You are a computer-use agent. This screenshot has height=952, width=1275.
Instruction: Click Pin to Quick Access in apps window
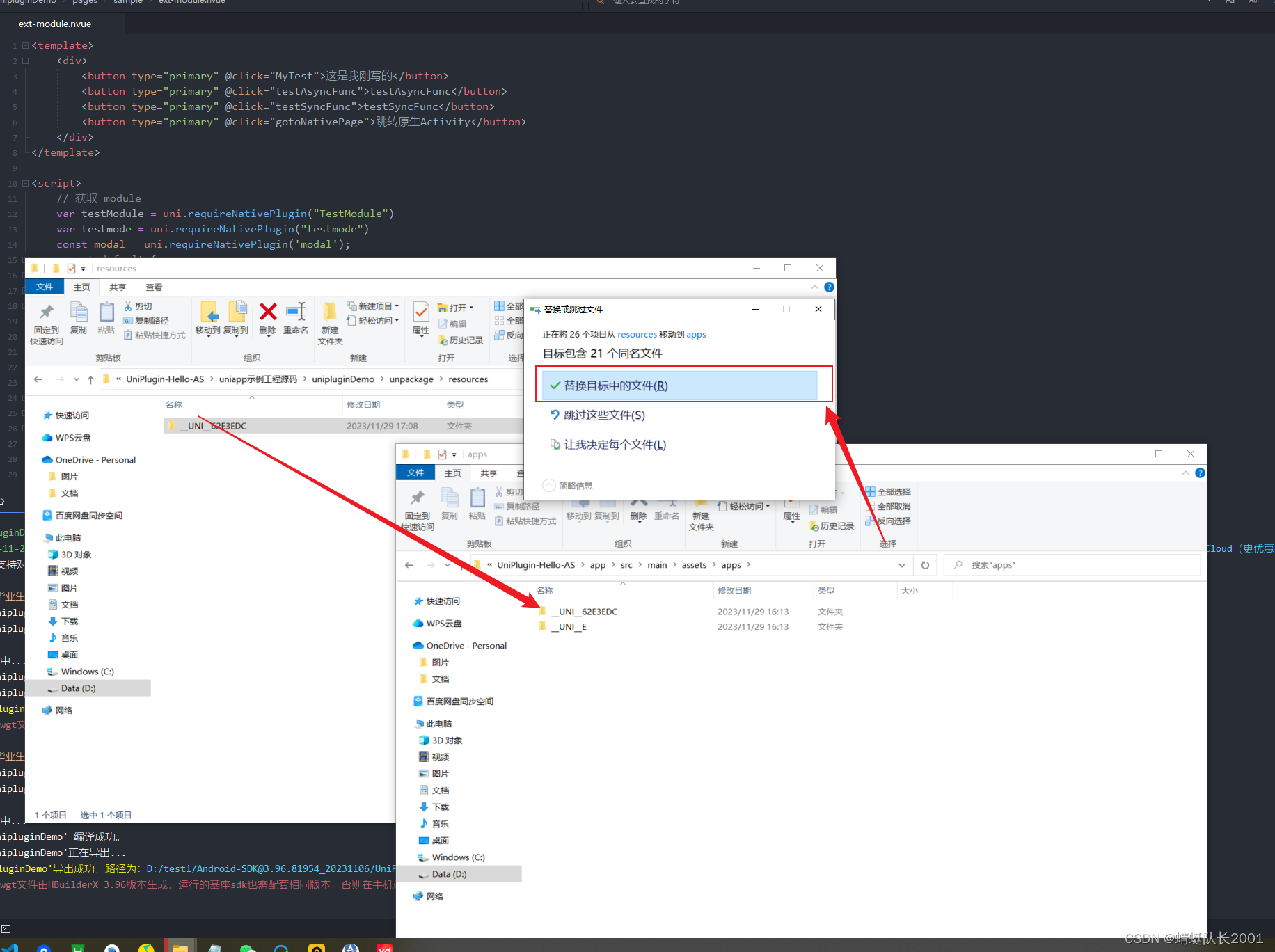pyautogui.click(x=418, y=509)
